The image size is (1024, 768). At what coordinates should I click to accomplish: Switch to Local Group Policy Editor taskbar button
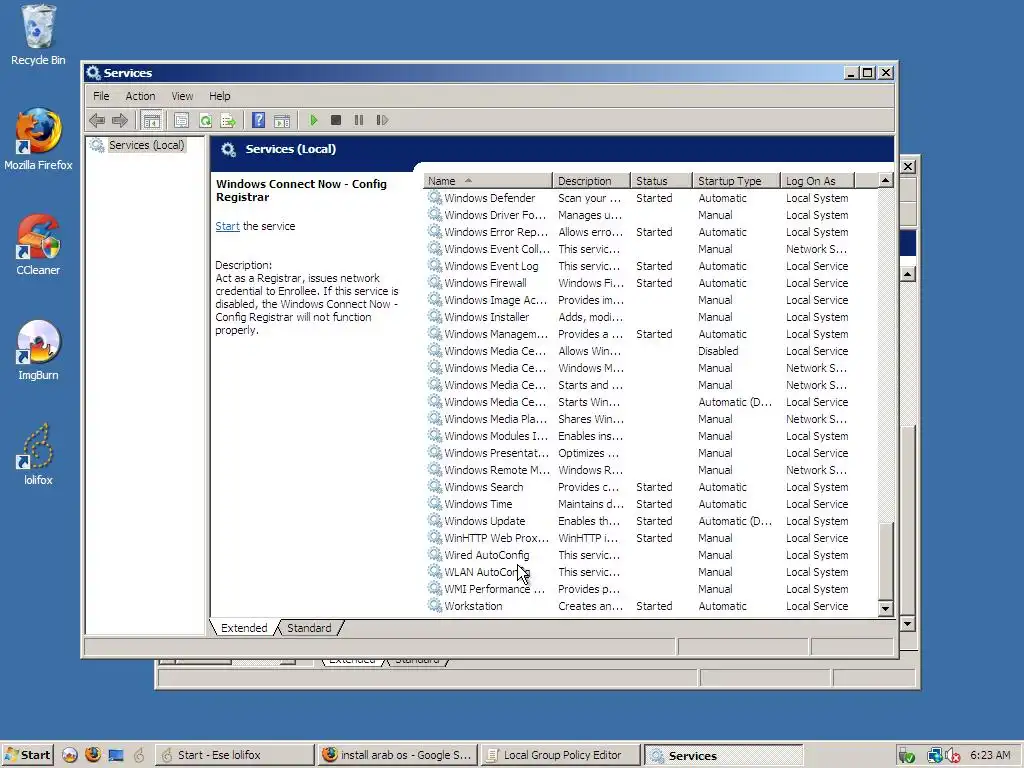(560, 755)
